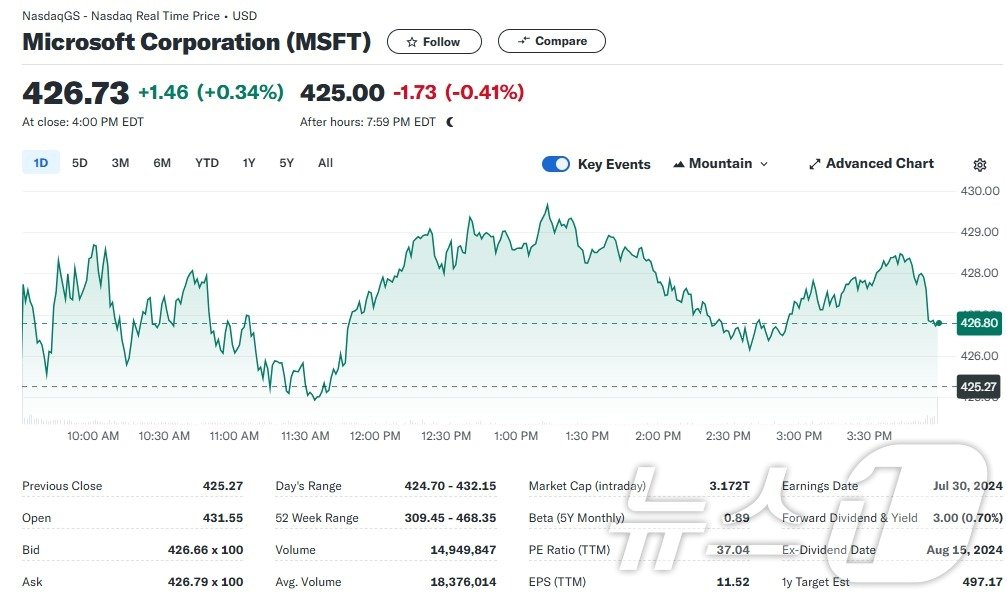Image resolution: width=1007 pixels, height=602 pixels.
Task: Show the 5Y chart range
Action: pyautogui.click(x=287, y=163)
